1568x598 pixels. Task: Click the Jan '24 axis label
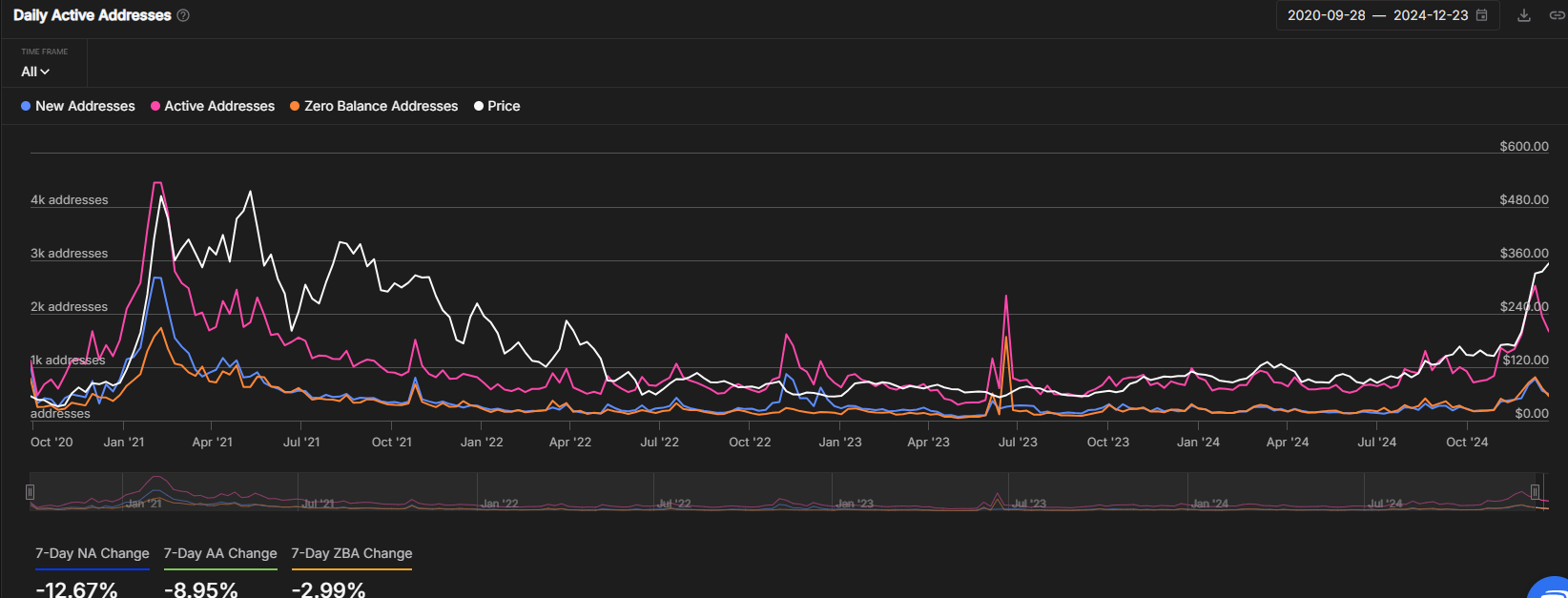point(1199,442)
